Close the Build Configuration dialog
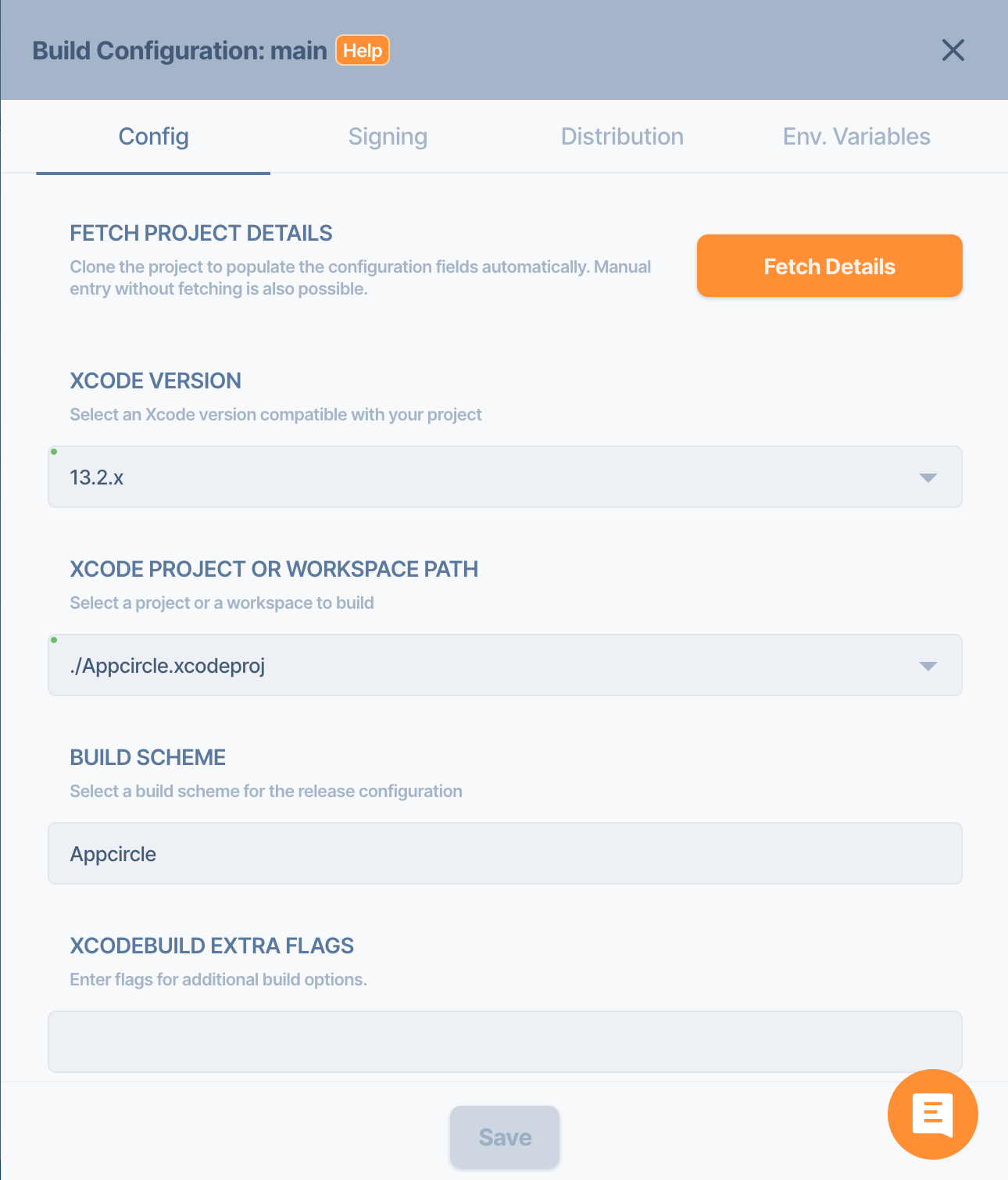This screenshot has width=1008, height=1180. click(x=953, y=50)
